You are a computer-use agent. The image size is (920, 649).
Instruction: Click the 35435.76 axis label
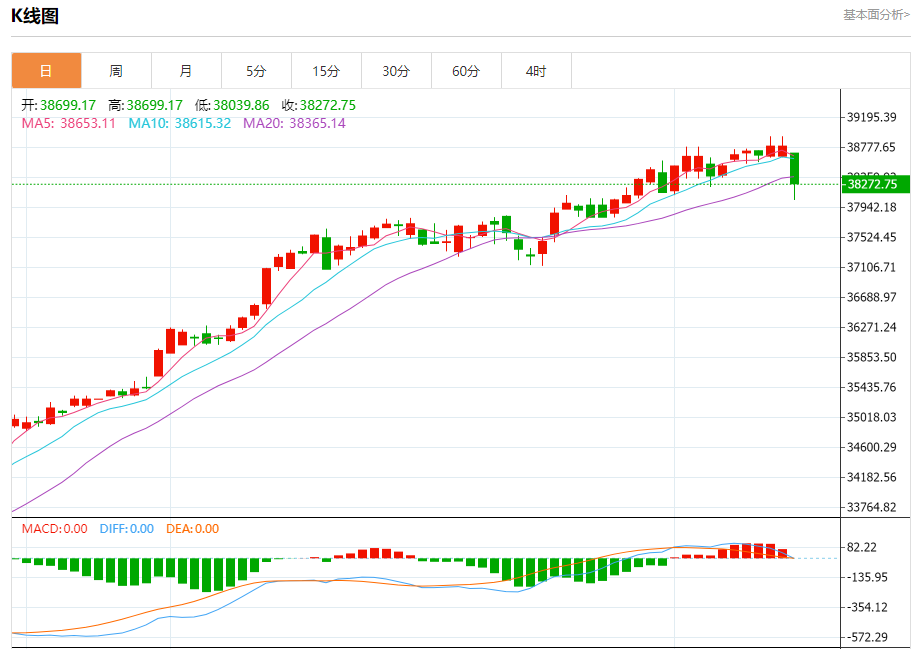pos(871,387)
